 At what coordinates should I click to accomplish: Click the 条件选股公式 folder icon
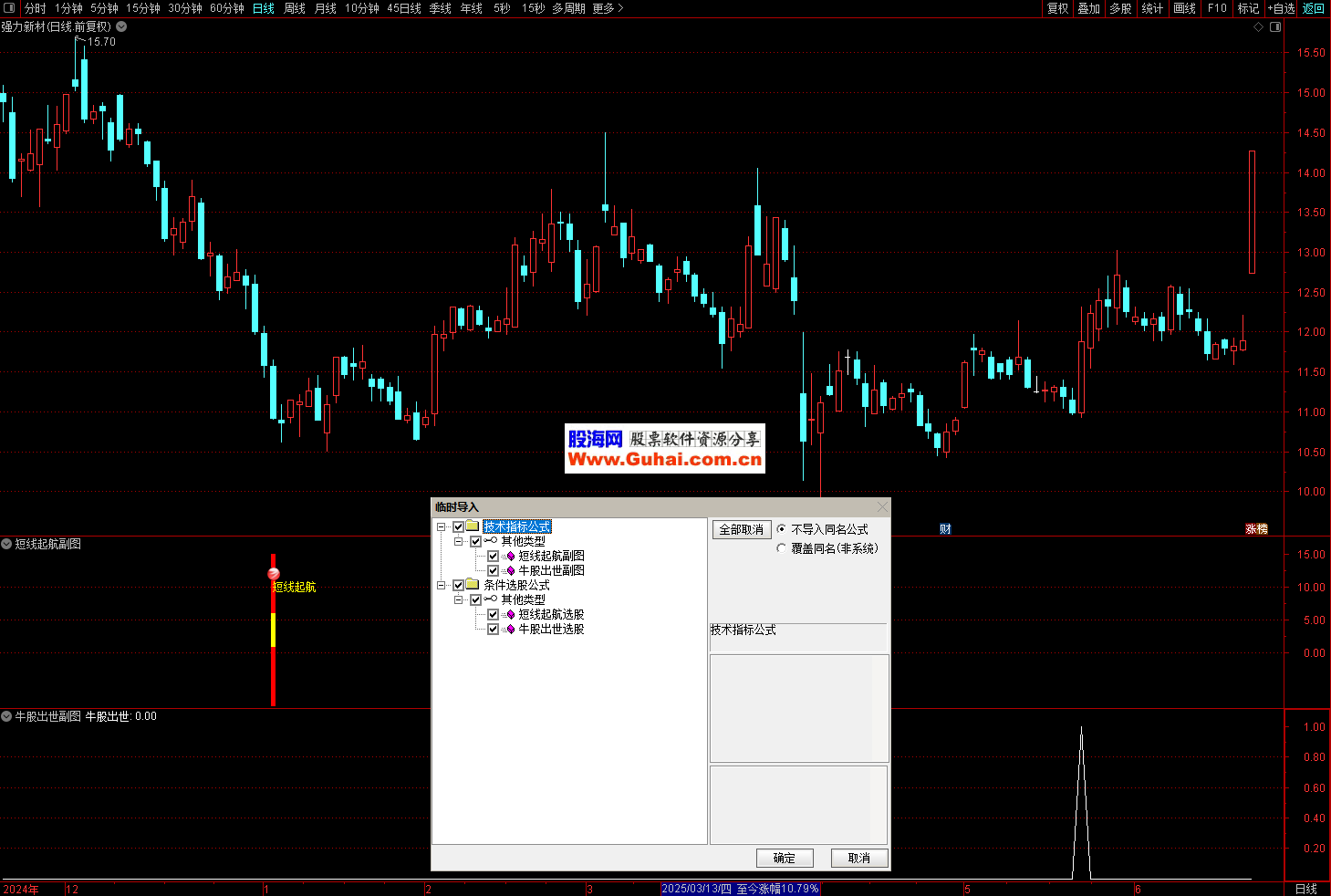pos(473,585)
